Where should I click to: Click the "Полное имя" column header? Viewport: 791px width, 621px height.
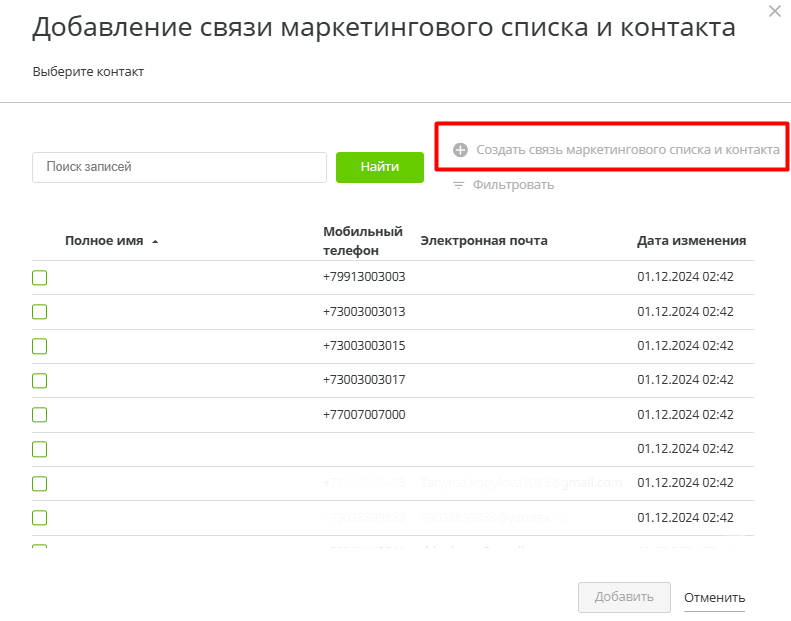[x=104, y=241]
